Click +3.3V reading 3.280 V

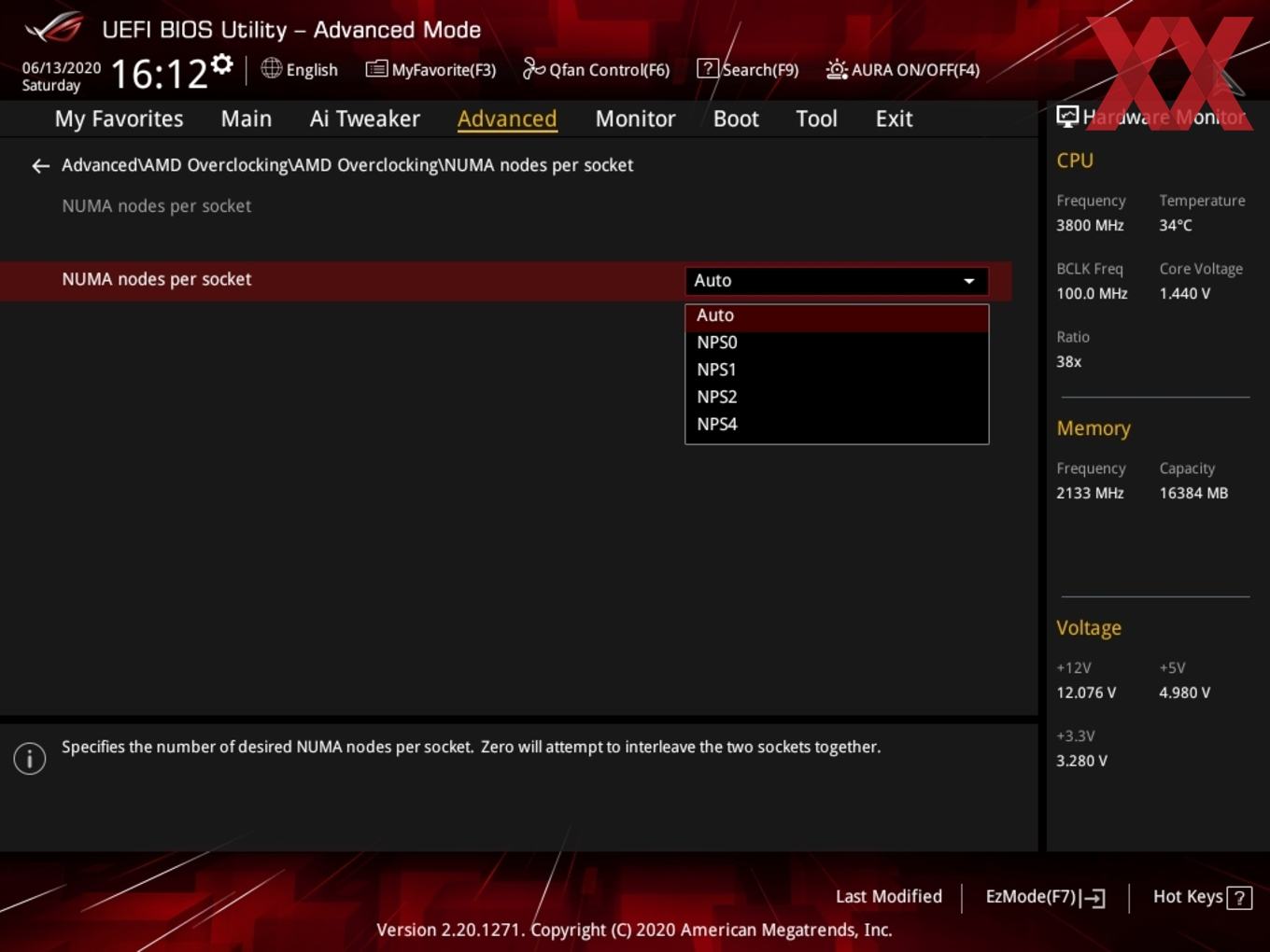pos(1081,762)
